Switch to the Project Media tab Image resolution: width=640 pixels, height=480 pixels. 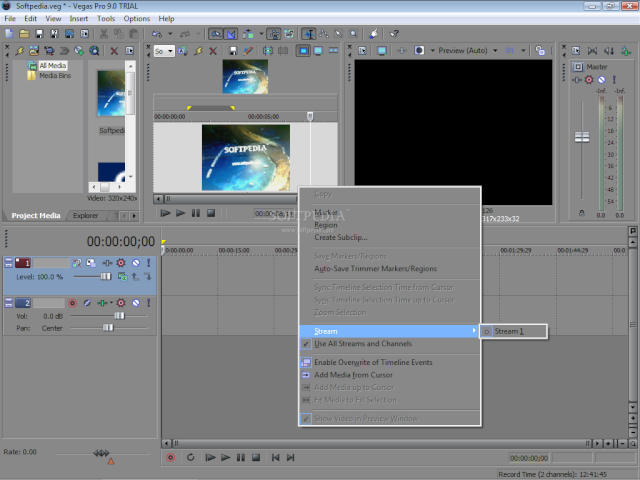(x=36, y=216)
